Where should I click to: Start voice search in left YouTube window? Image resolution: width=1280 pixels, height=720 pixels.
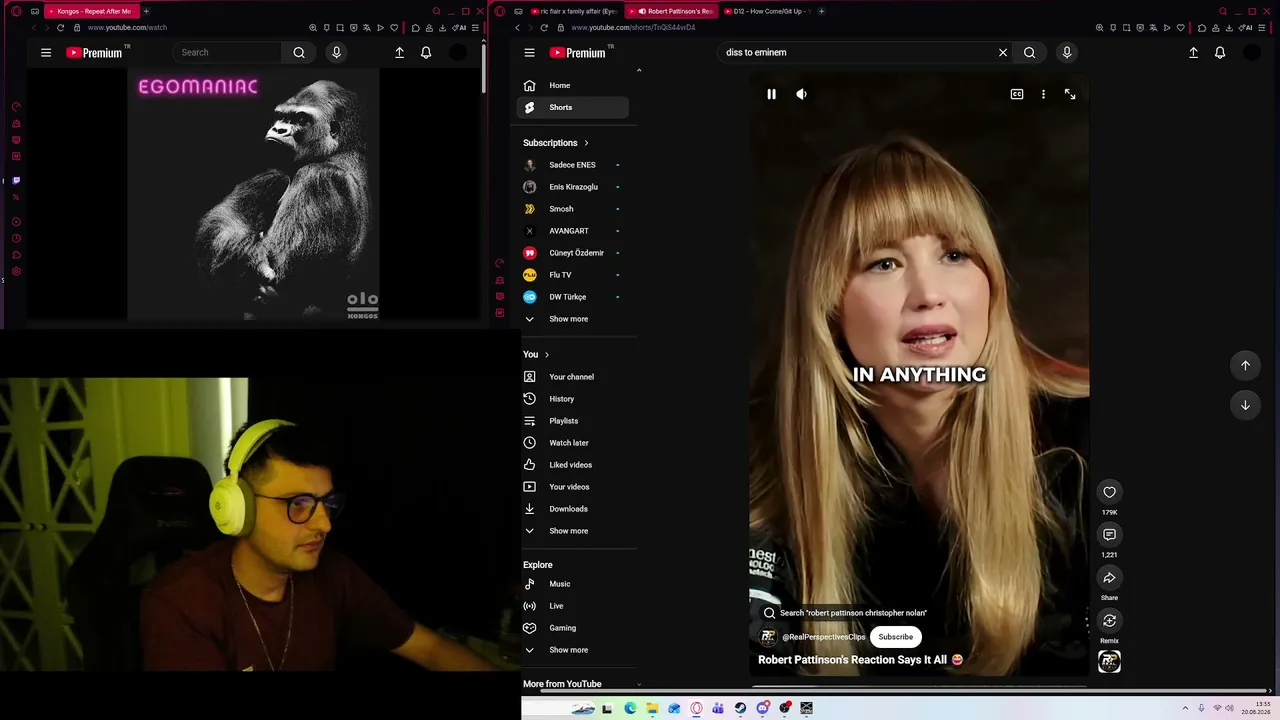click(336, 52)
